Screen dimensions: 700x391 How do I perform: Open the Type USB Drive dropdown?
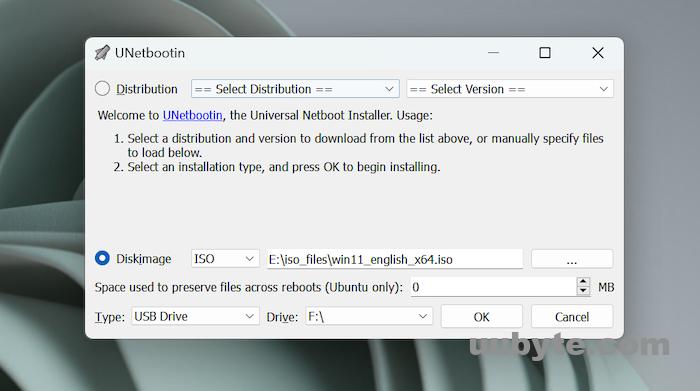click(195, 316)
